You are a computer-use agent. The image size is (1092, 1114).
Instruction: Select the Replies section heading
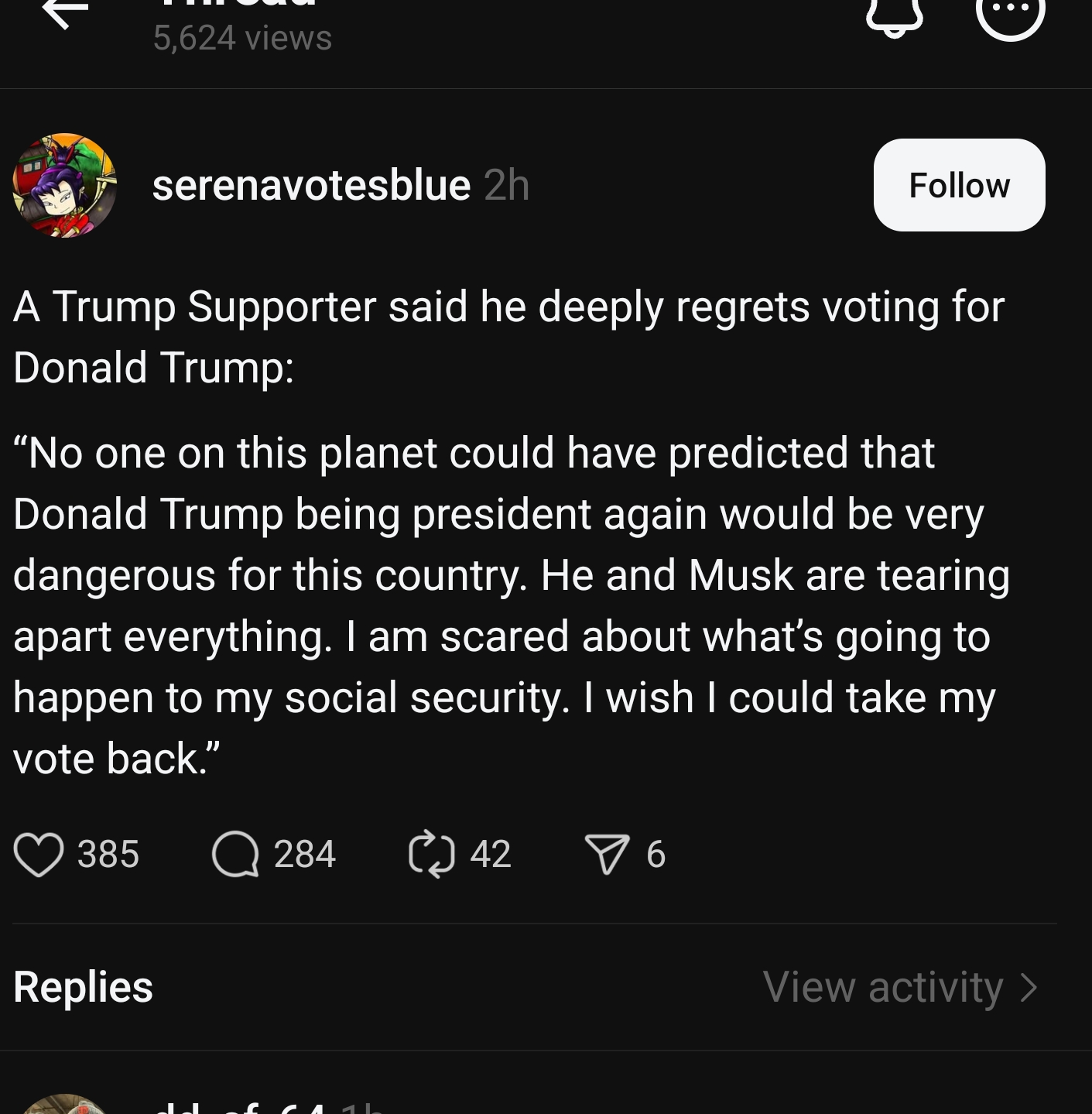pos(83,987)
